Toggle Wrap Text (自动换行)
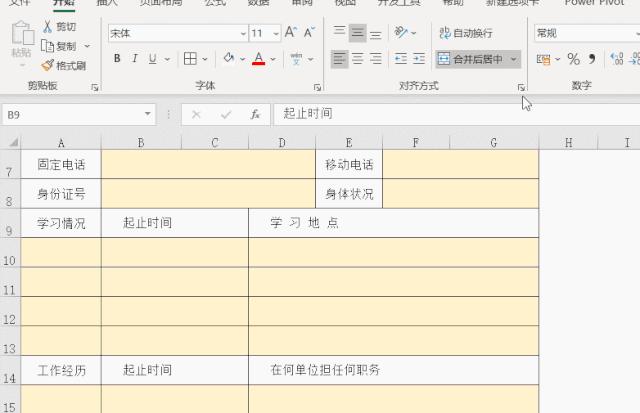 [x=466, y=33]
